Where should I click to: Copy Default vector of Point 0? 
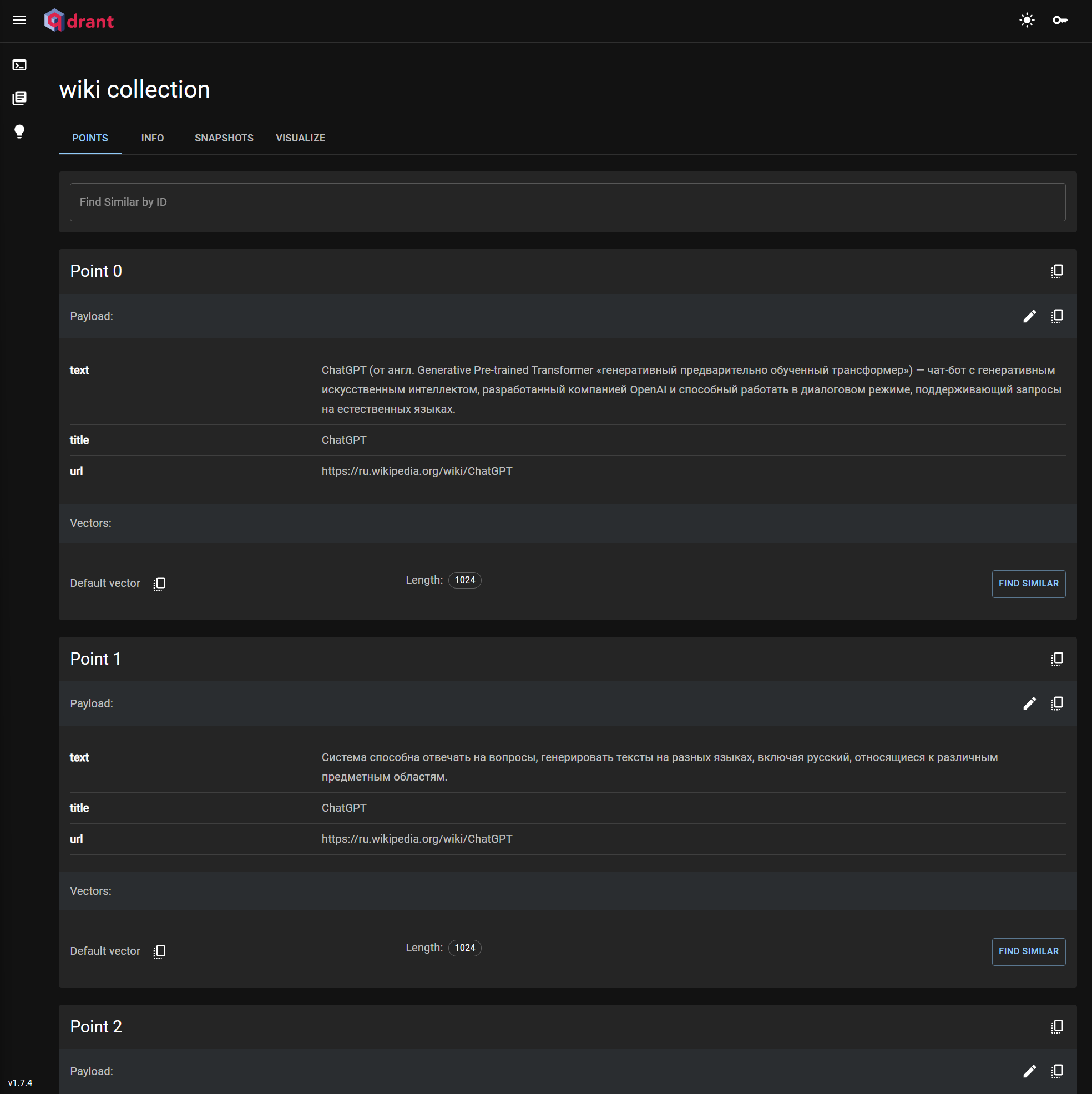[x=159, y=584]
